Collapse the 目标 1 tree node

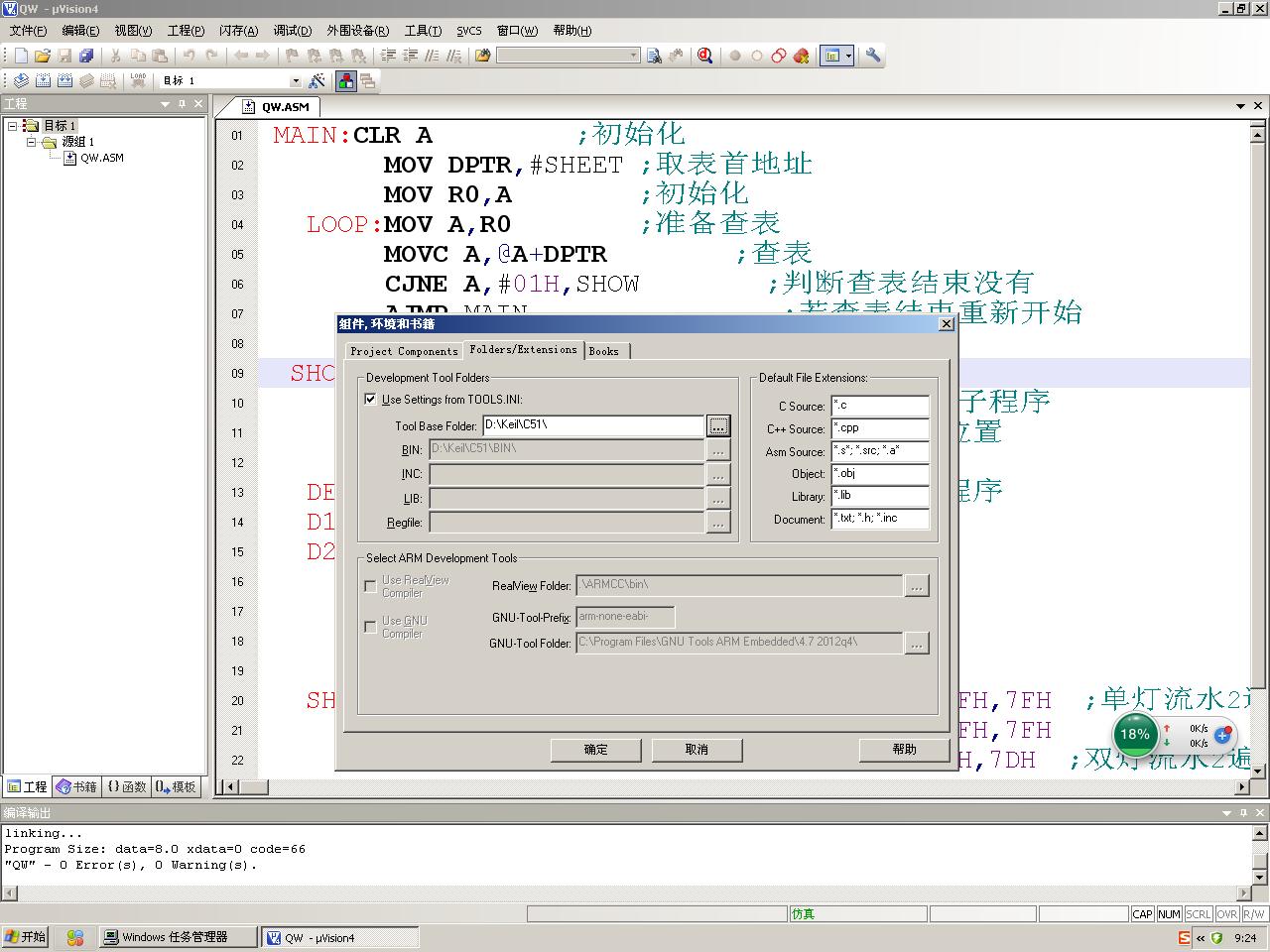tap(12, 126)
